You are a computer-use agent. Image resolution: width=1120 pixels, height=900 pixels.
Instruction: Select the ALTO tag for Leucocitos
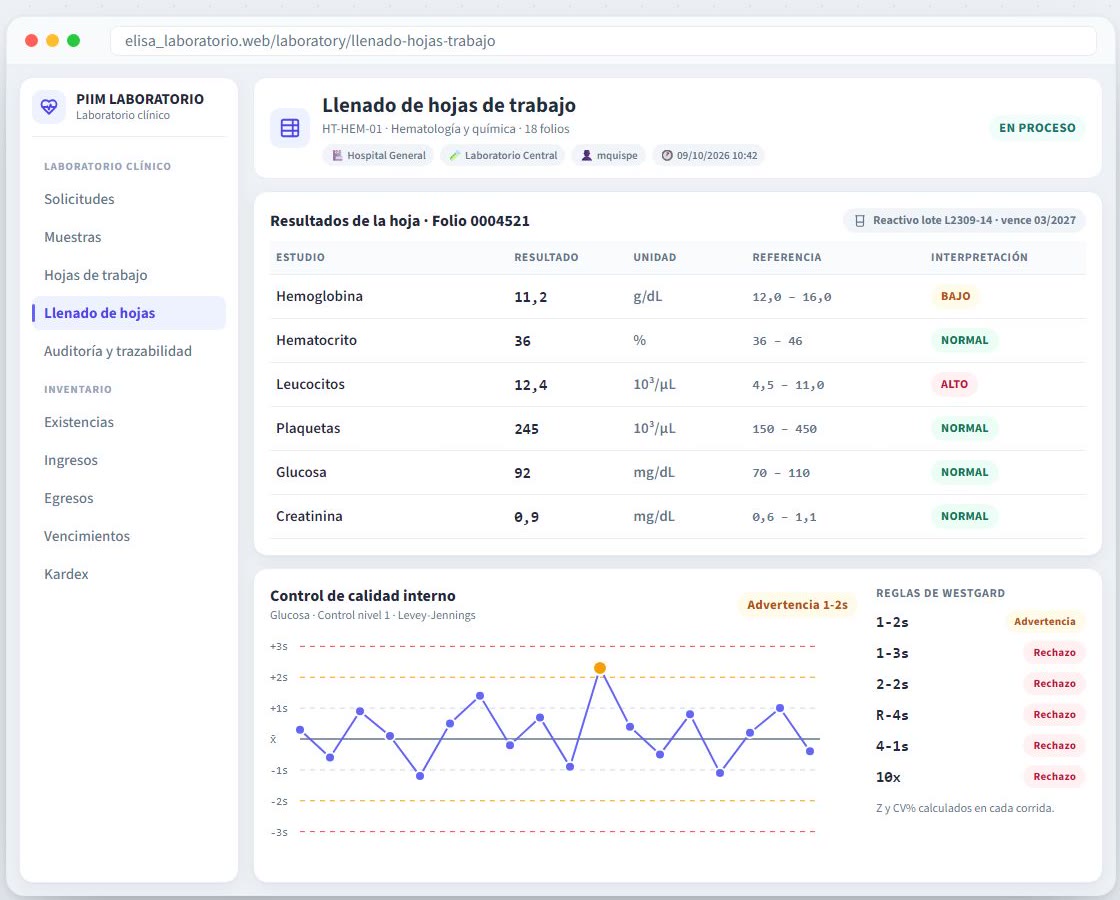[x=954, y=384]
